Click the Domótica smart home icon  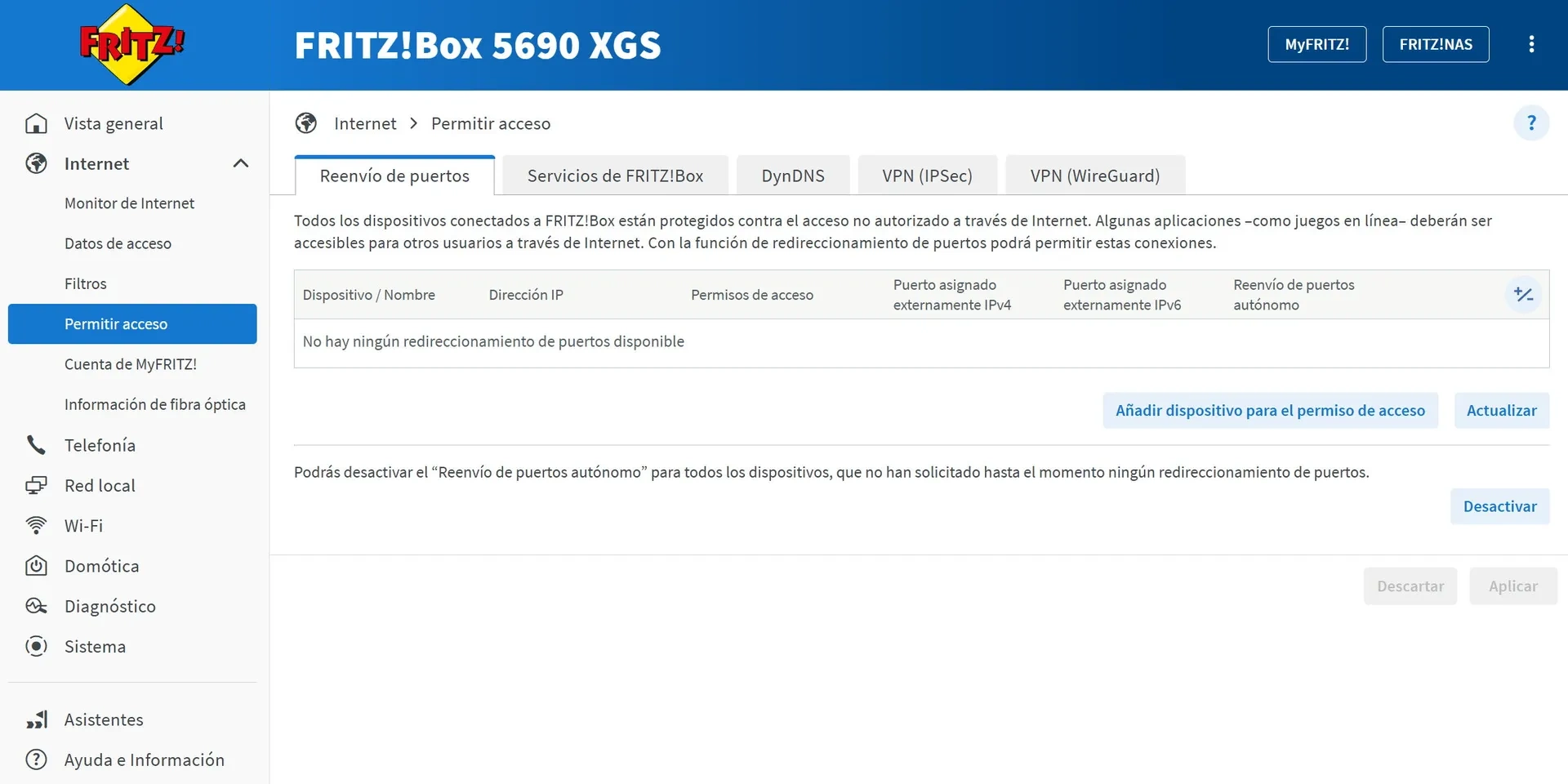pyautogui.click(x=36, y=566)
